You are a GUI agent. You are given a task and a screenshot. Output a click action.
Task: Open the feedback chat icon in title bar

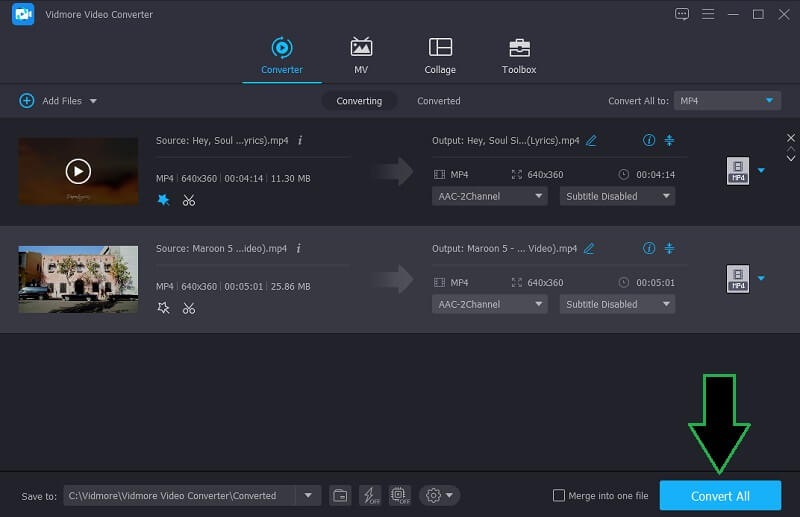click(x=683, y=14)
